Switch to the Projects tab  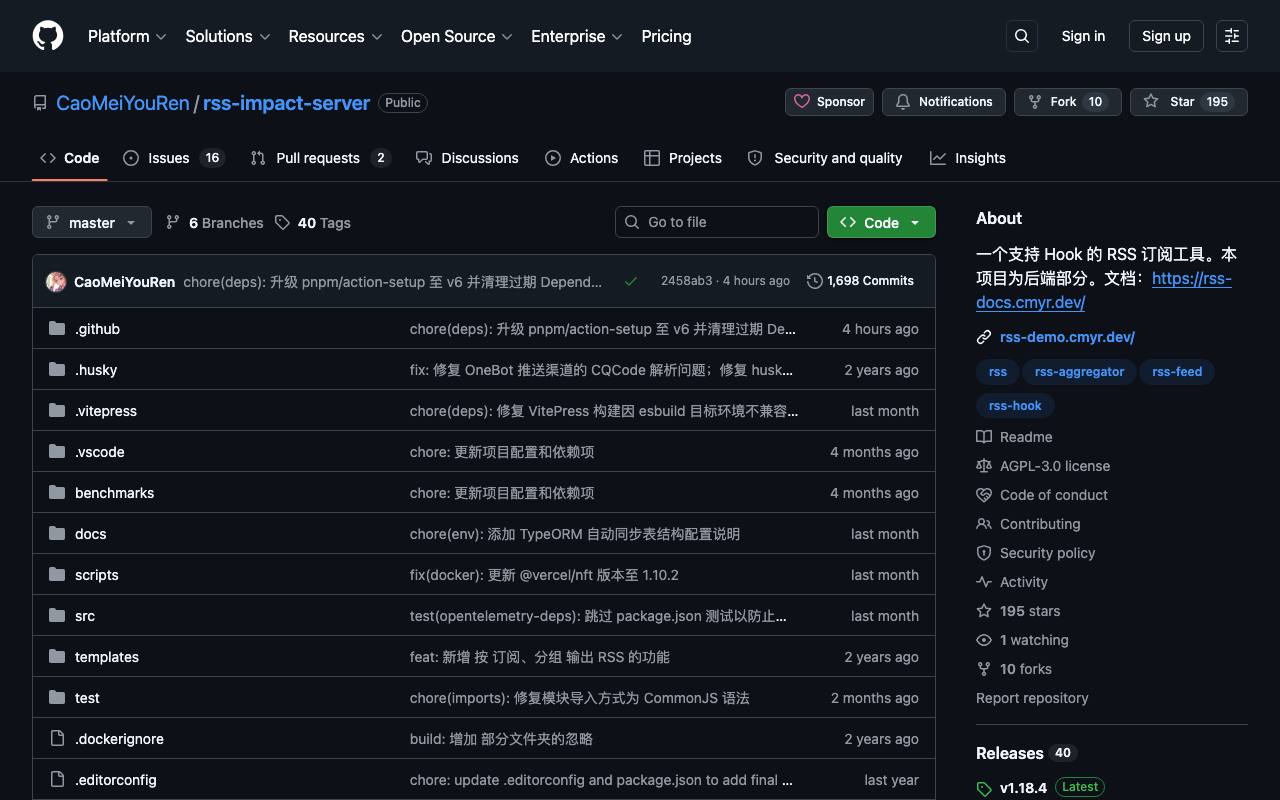[x=683, y=158]
